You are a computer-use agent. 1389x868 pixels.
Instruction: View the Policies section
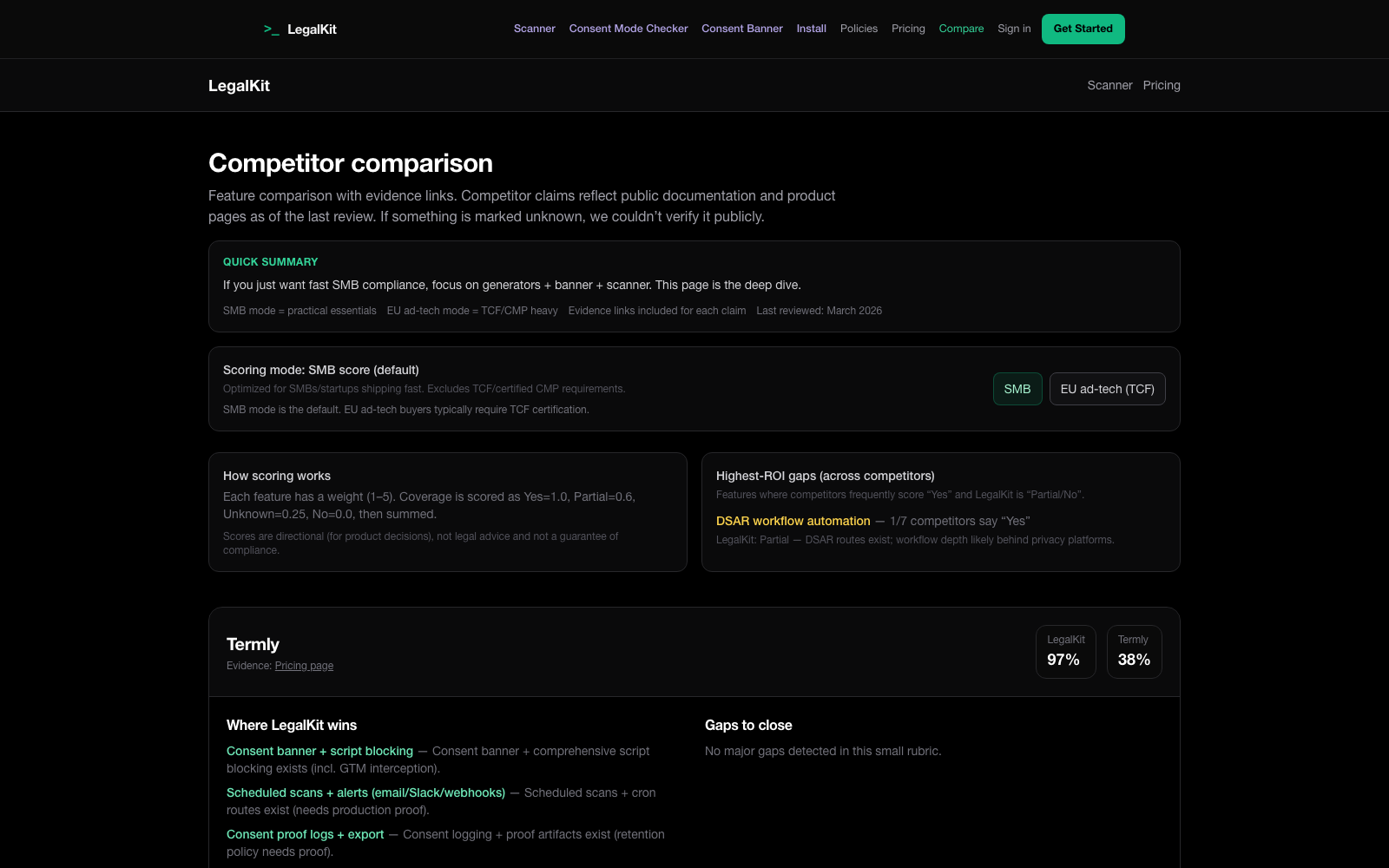click(859, 29)
